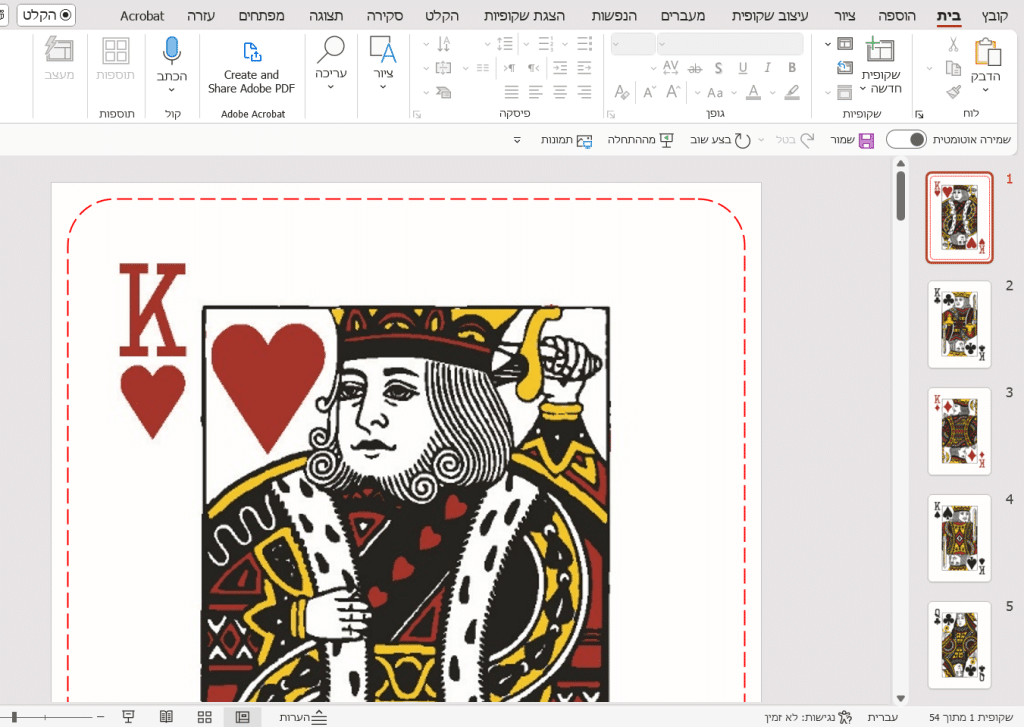This screenshot has height=727, width=1024.
Task: Click the line spacing icon
Action: 505,44
